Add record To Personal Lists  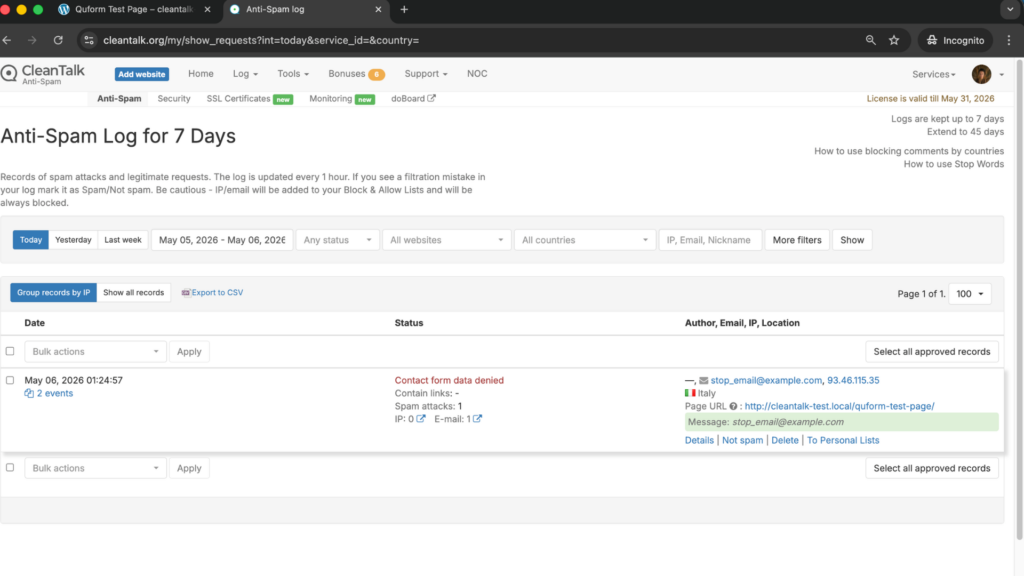[x=843, y=440]
